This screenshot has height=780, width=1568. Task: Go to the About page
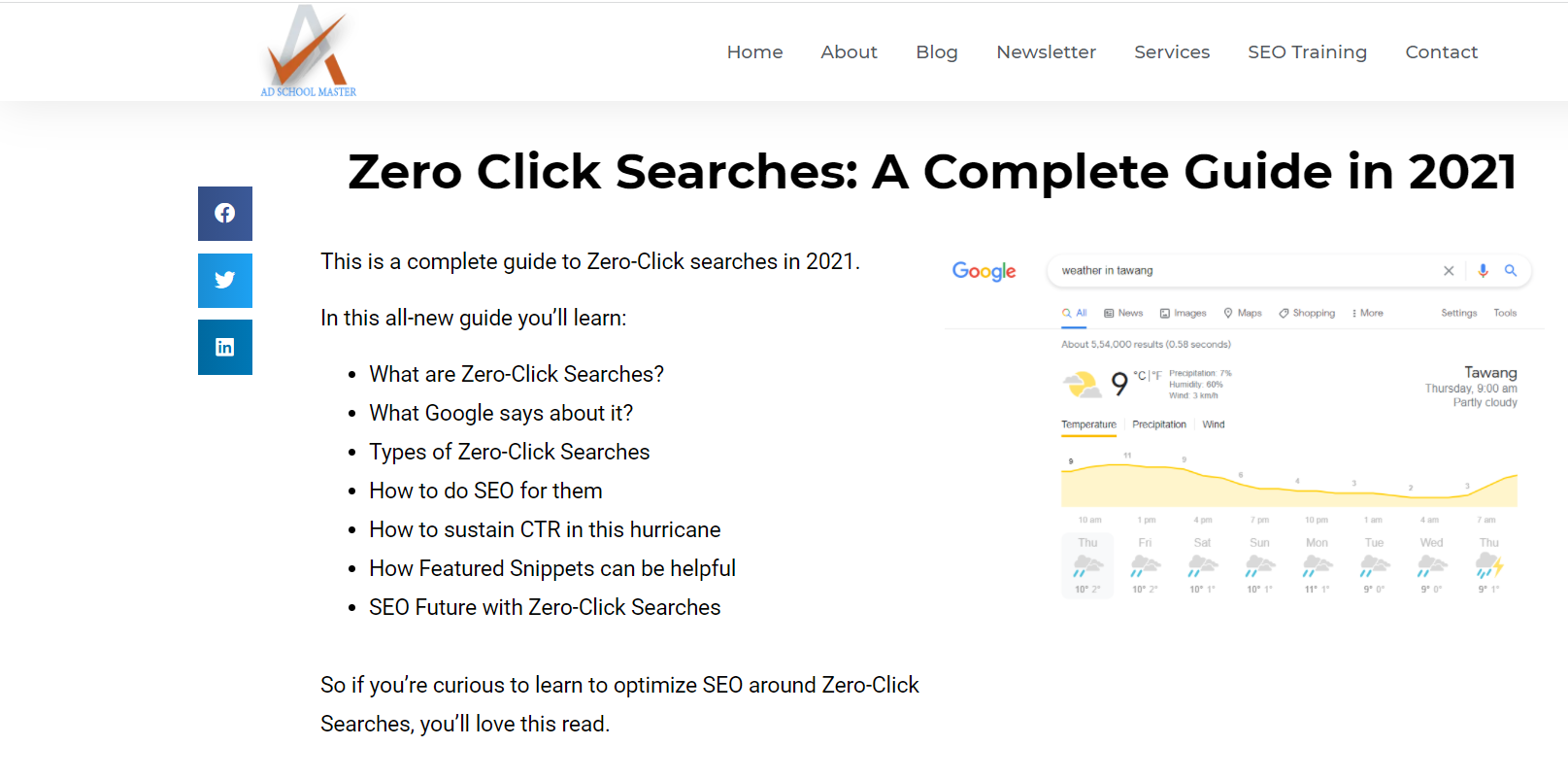(849, 52)
